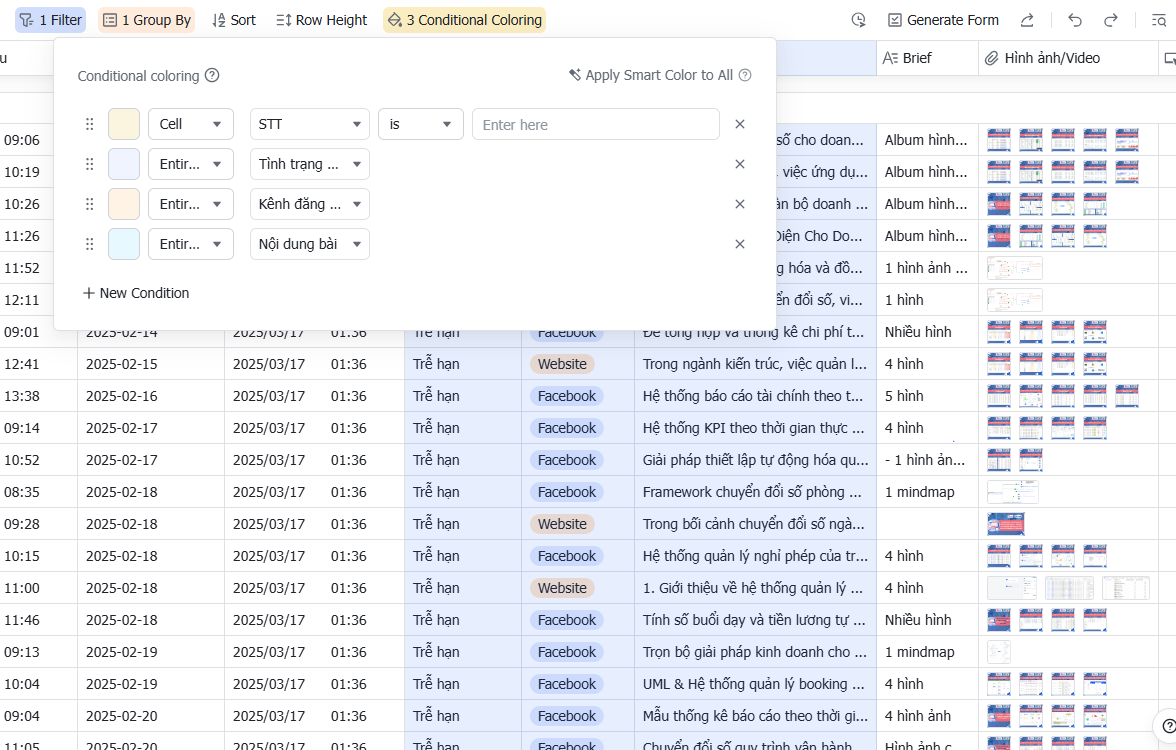
Task: Open the STT field dropdown
Action: pos(310,124)
